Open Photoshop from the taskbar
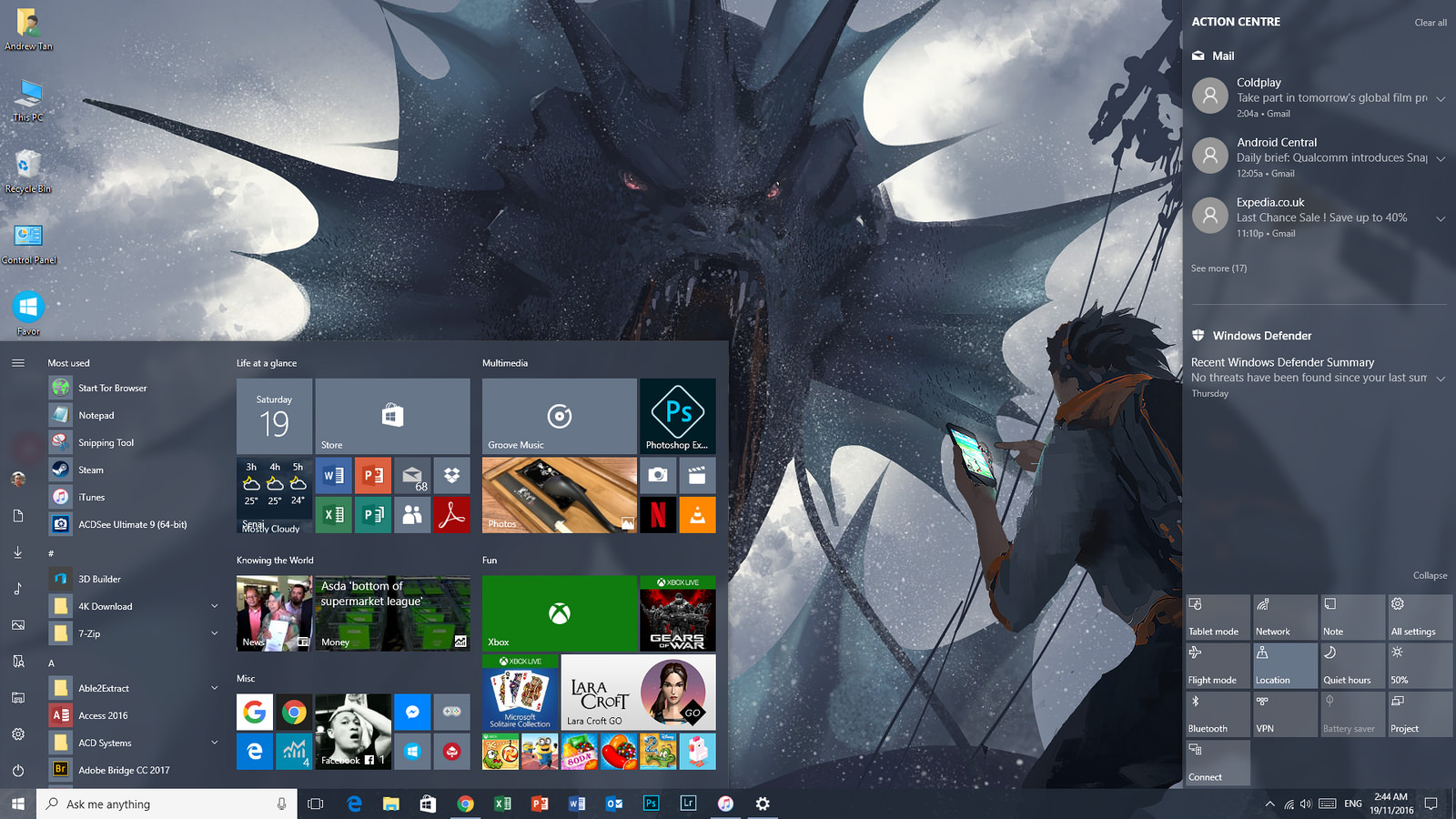This screenshot has height=819, width=1456. pyautogui.click(x=651, y=804)
